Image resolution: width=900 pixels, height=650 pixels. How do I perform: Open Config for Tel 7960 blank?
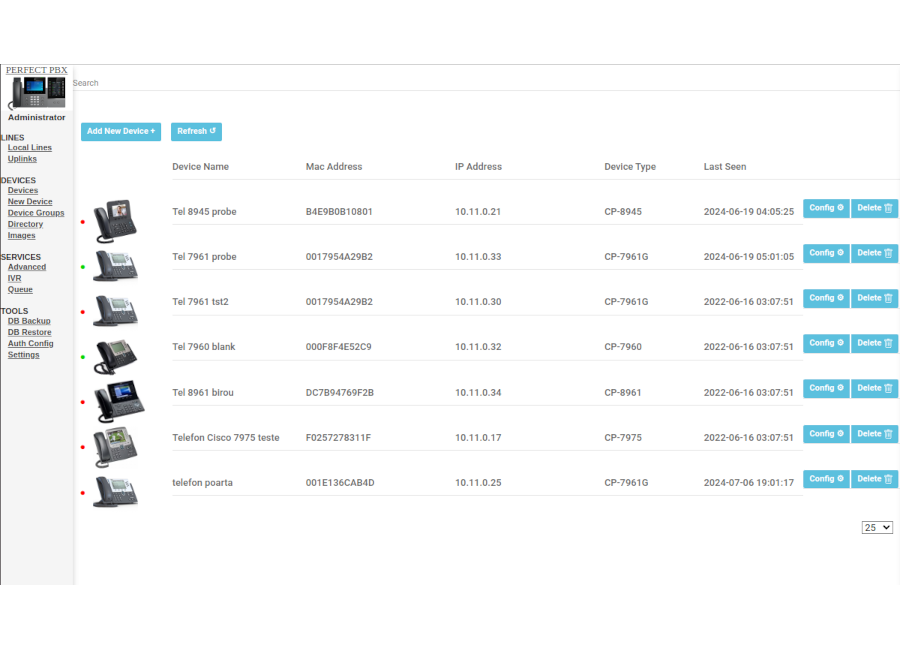(826, 343)
